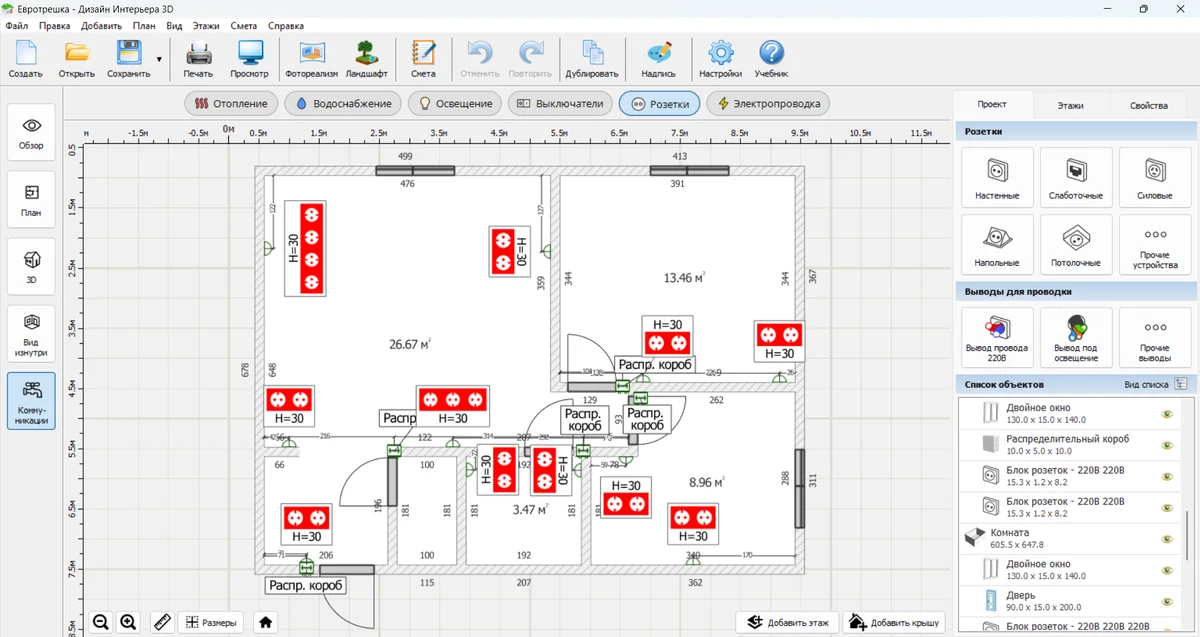Switch to the Свойства tab
This screenshot has width=1200, height=637.
tap(1148, 105)
